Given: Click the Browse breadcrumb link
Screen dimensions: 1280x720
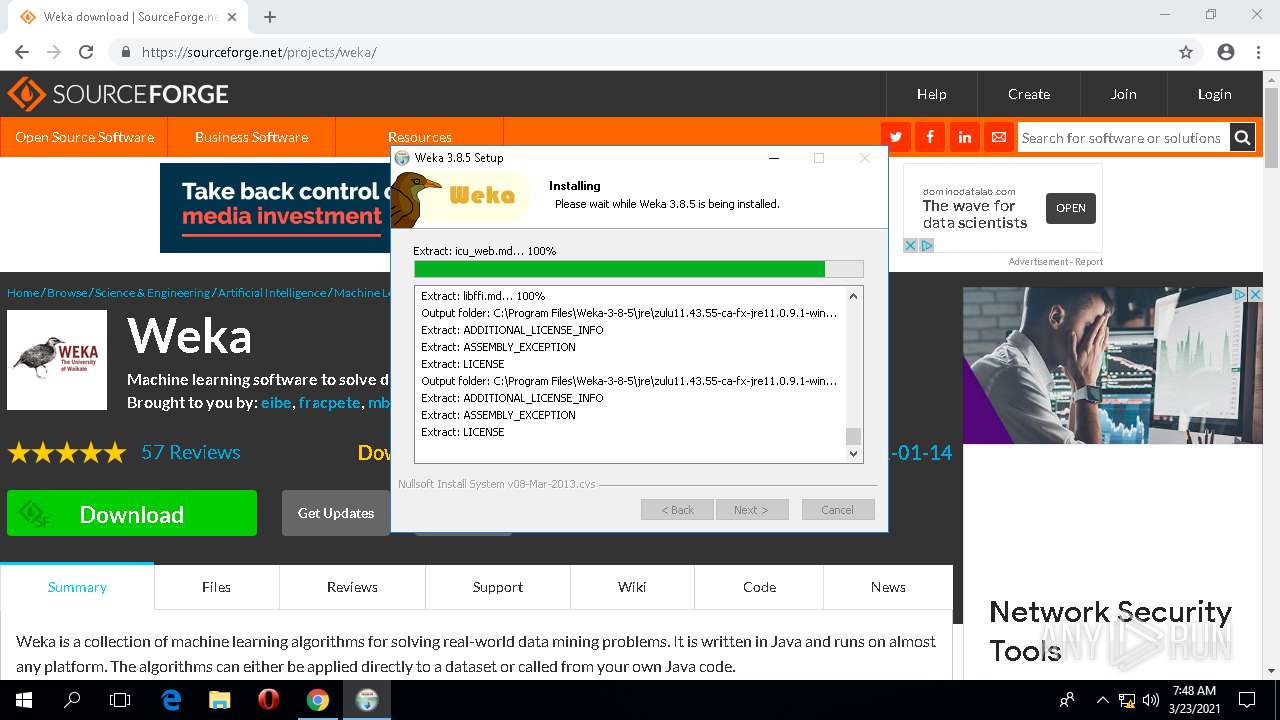Looking at the screenshot, I should [x=67, y=293].
